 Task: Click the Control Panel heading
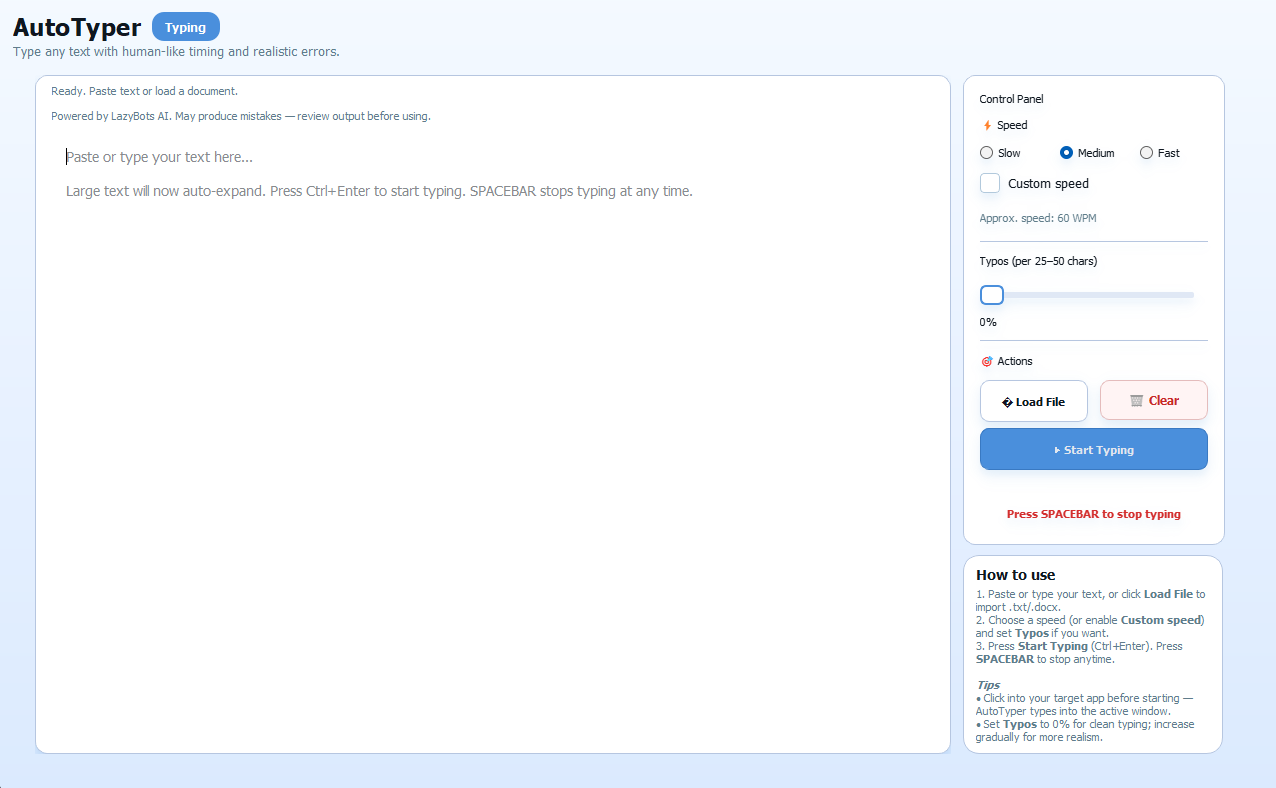click(x=1011, y=99)
